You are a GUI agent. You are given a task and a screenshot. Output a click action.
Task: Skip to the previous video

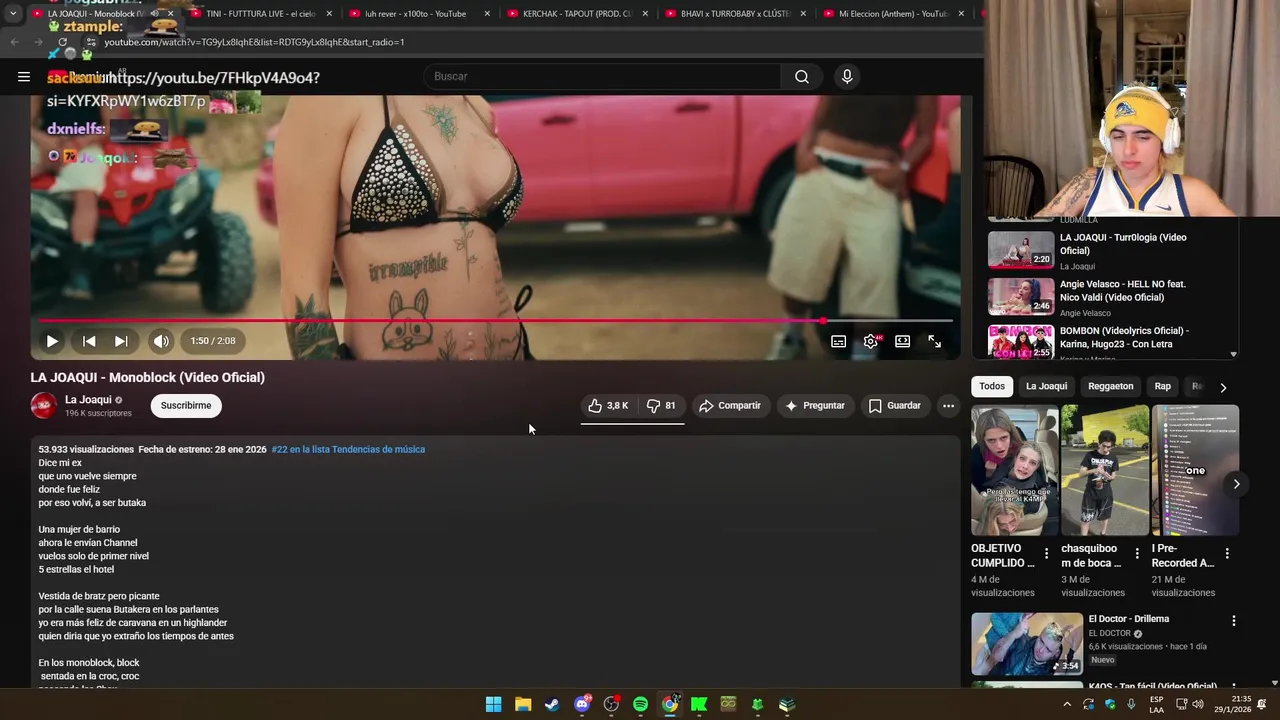89,341
